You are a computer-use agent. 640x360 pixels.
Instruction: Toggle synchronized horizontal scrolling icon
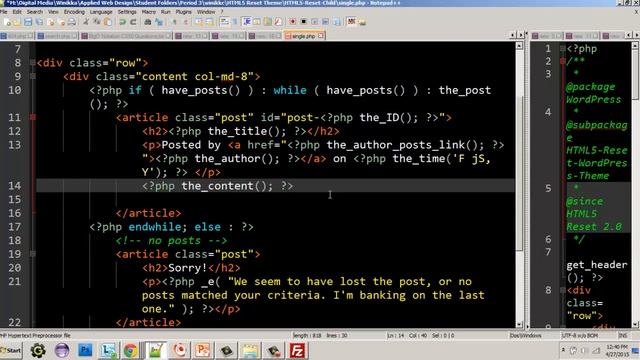(209, 22)
